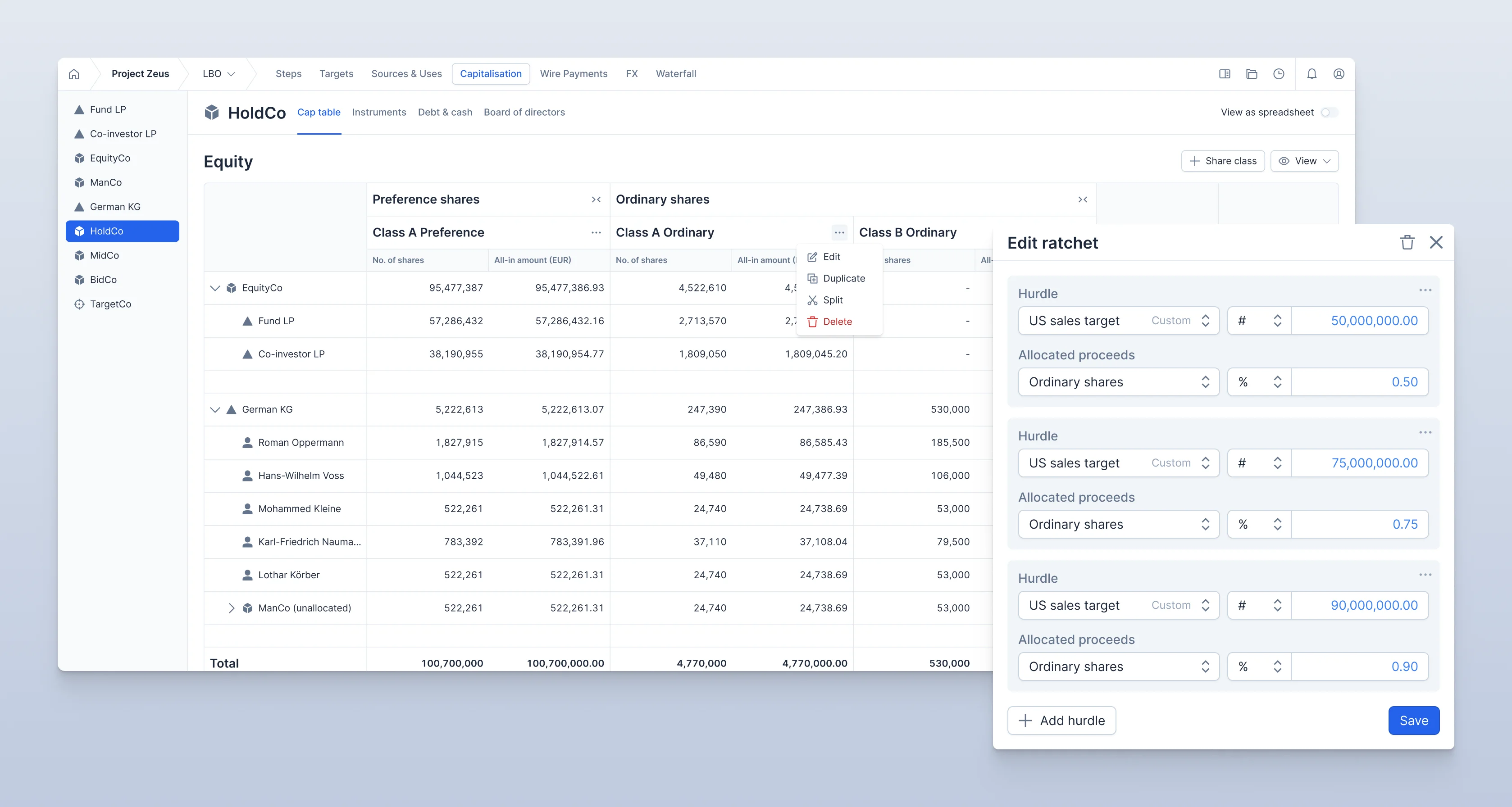Image resolution: width=1512 pixels, height=807 pixels.
Task: Click the Save button
Action: click(x=1413, y=720)
